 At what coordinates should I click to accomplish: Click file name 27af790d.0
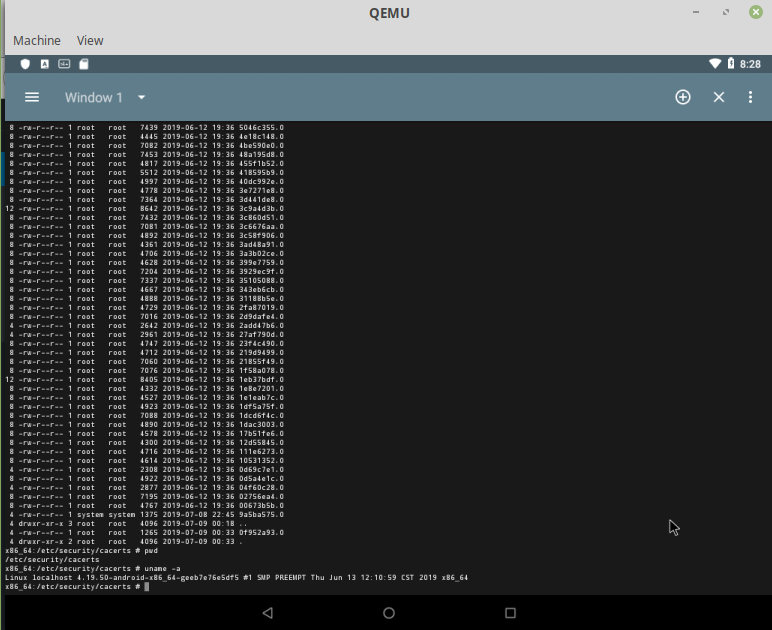tap(261, 335)
